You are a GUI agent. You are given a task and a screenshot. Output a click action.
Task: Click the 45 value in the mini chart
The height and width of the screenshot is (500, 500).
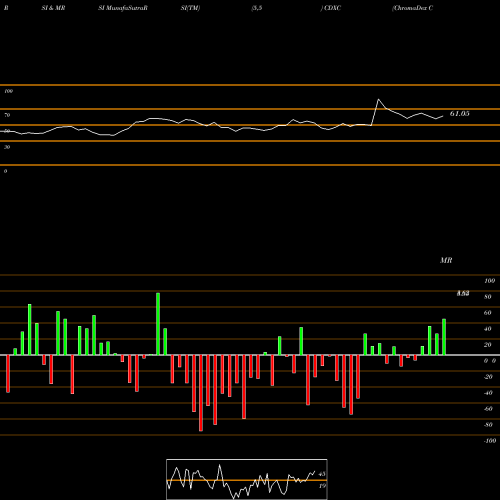pyautogui.click(x=322, y=474)
